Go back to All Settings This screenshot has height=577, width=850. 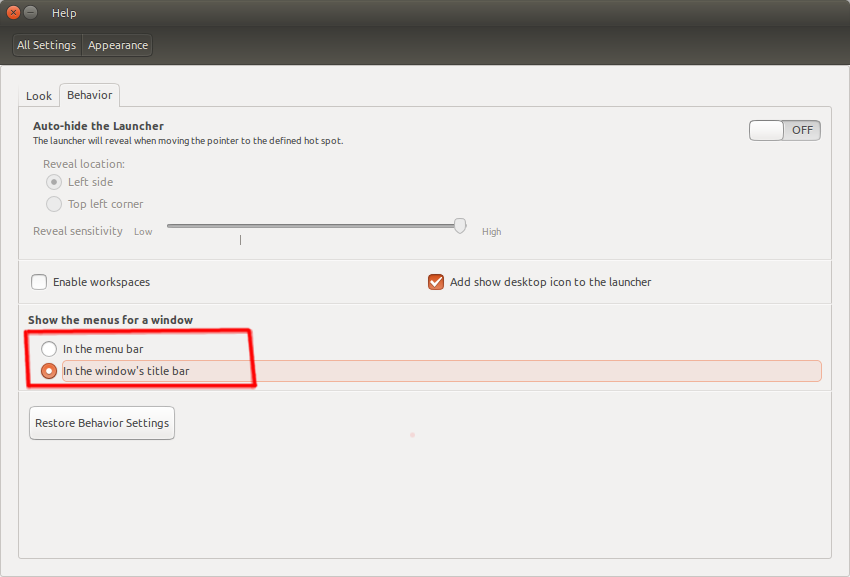tap(46, 45)
